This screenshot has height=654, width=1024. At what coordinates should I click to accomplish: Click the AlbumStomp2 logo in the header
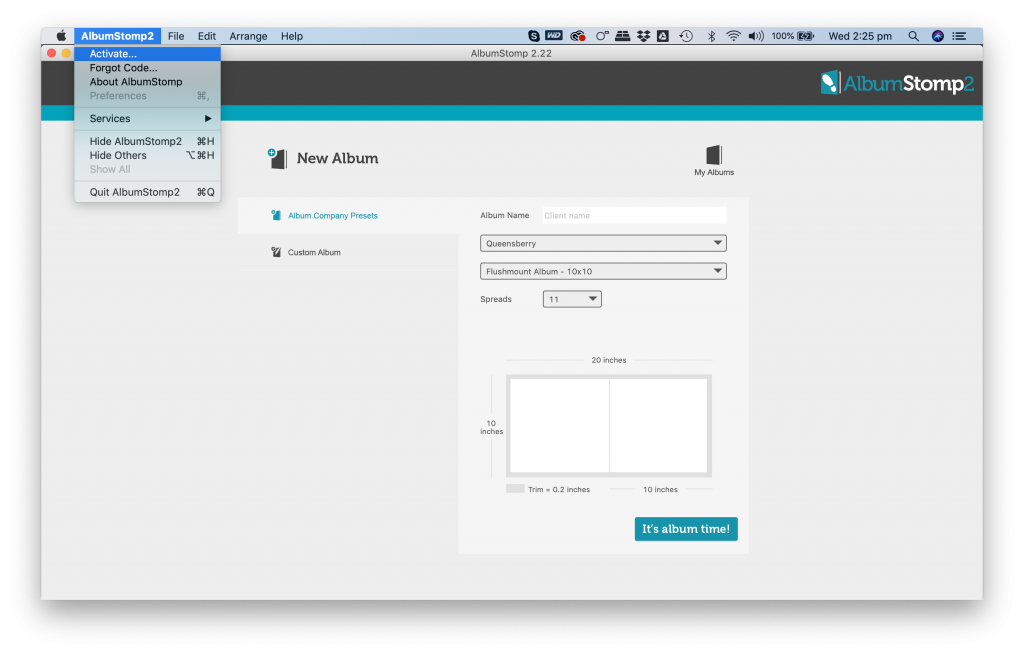pos(896,84)
